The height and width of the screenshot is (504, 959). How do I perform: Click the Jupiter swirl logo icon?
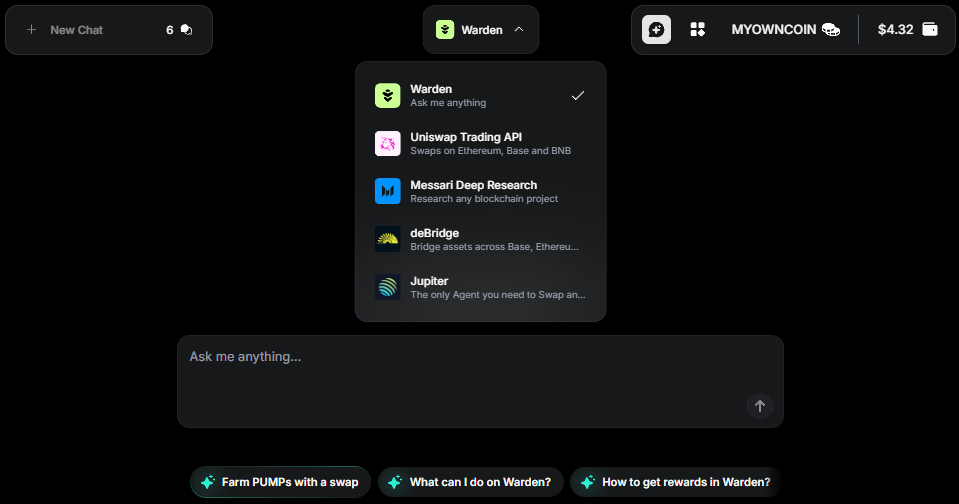pos(388,287)
